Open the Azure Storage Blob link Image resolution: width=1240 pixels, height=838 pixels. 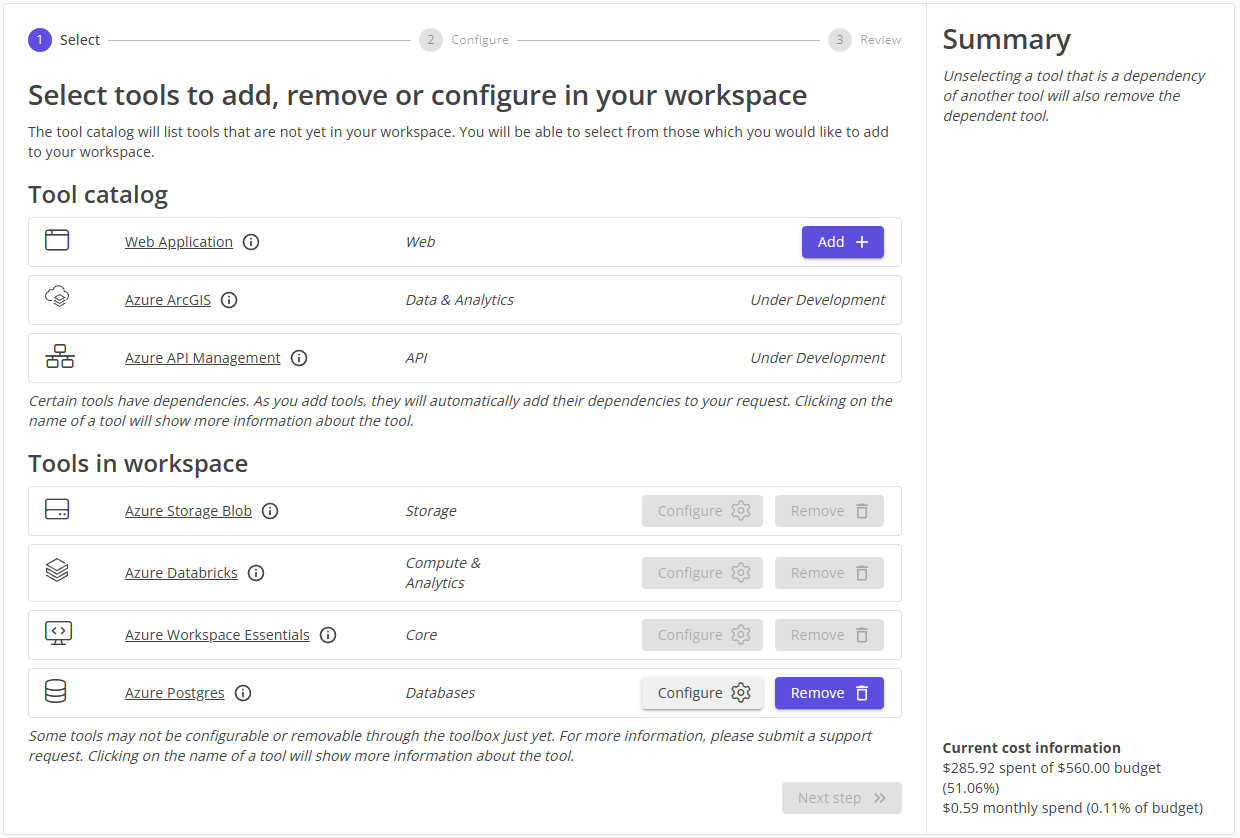(188, 511)
